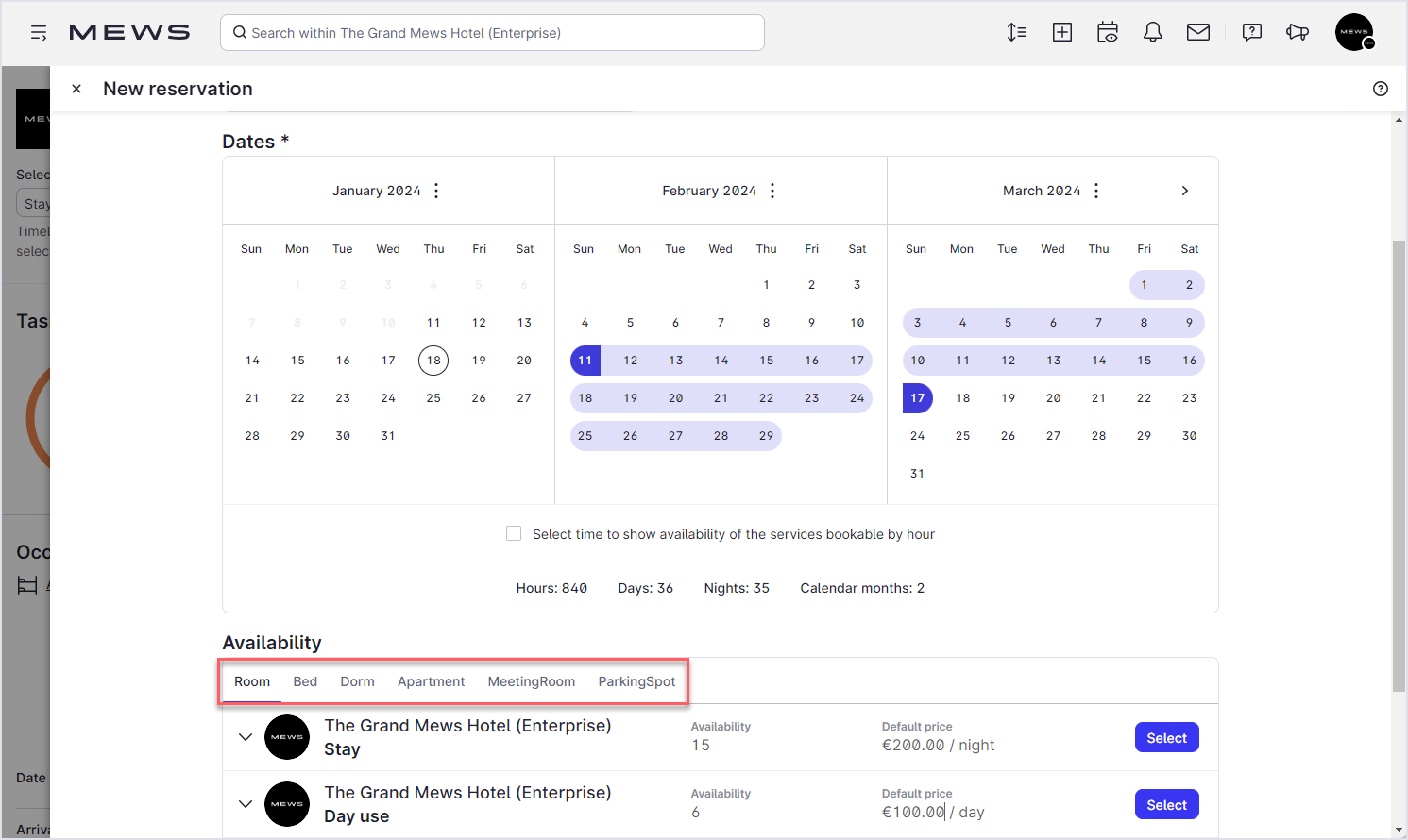Pick February 11 start date
The width and height of the screenshot is (1408, 840).
click(585, 361)
